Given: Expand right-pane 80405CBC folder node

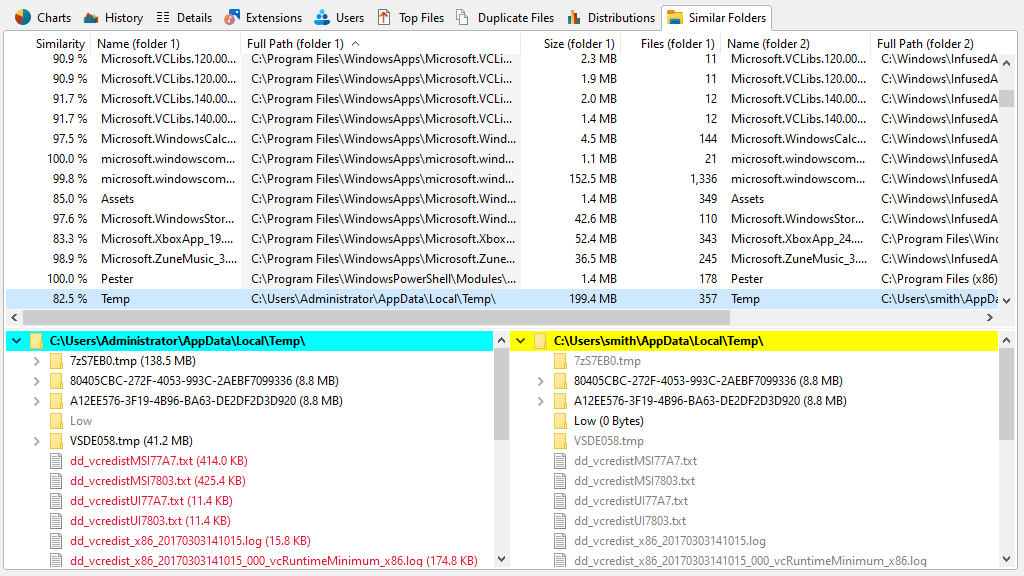Looking at the screenshot, I should click(541, 381).
